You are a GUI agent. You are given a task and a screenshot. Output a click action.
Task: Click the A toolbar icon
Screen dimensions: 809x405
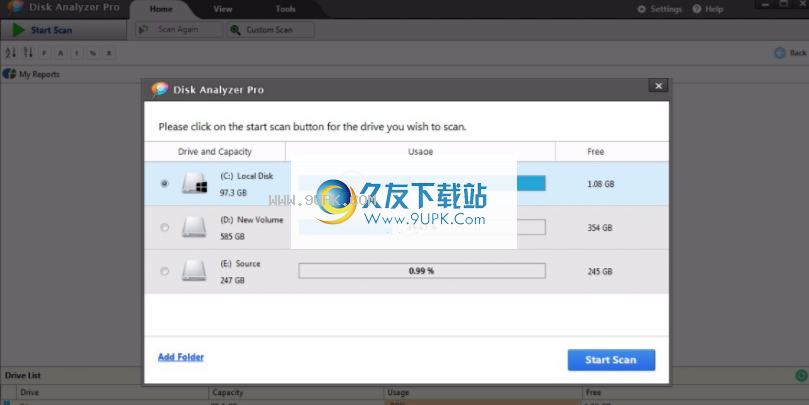point(60,53)
